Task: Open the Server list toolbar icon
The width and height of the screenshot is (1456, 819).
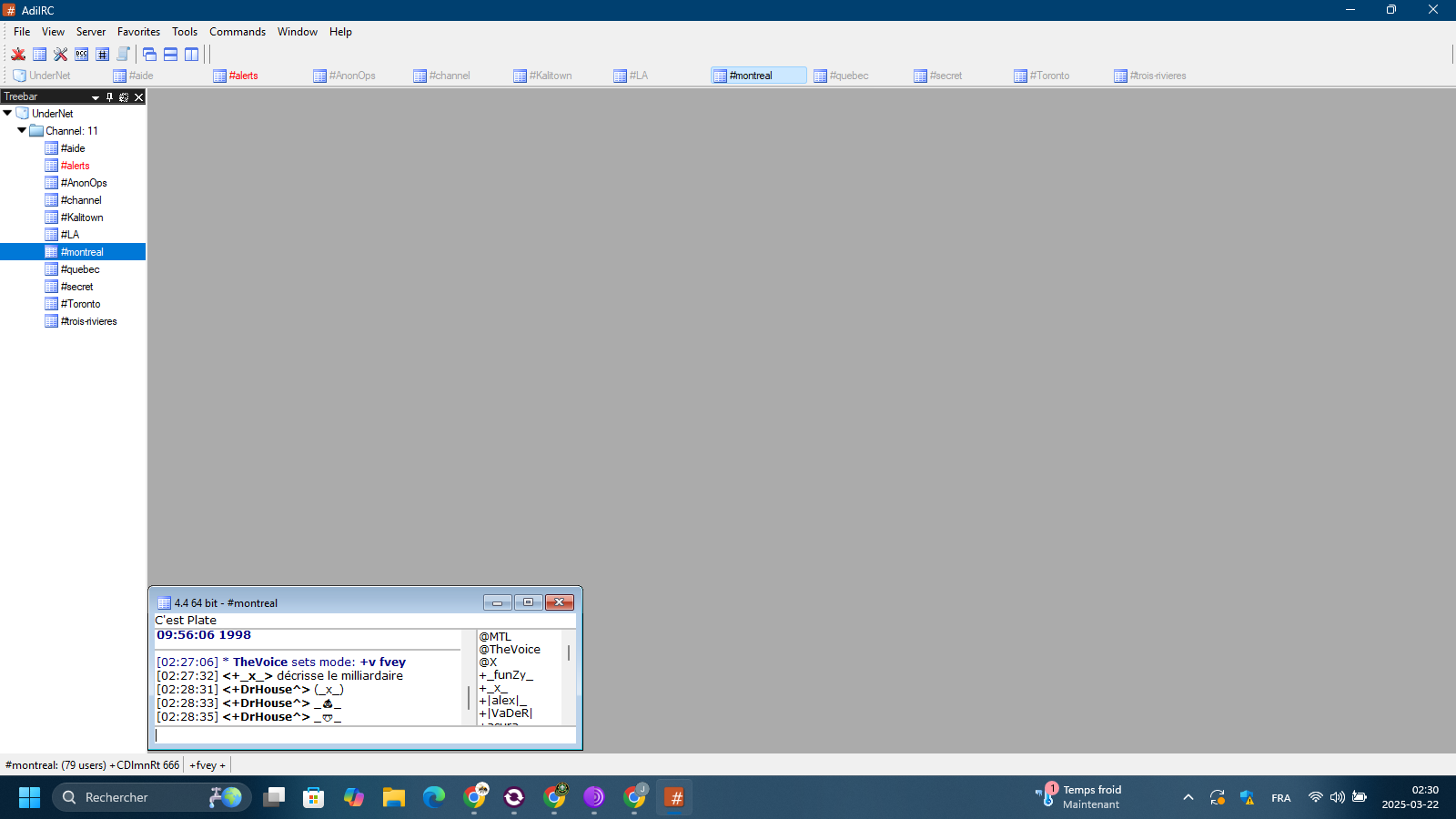Action: click(39, 55)
